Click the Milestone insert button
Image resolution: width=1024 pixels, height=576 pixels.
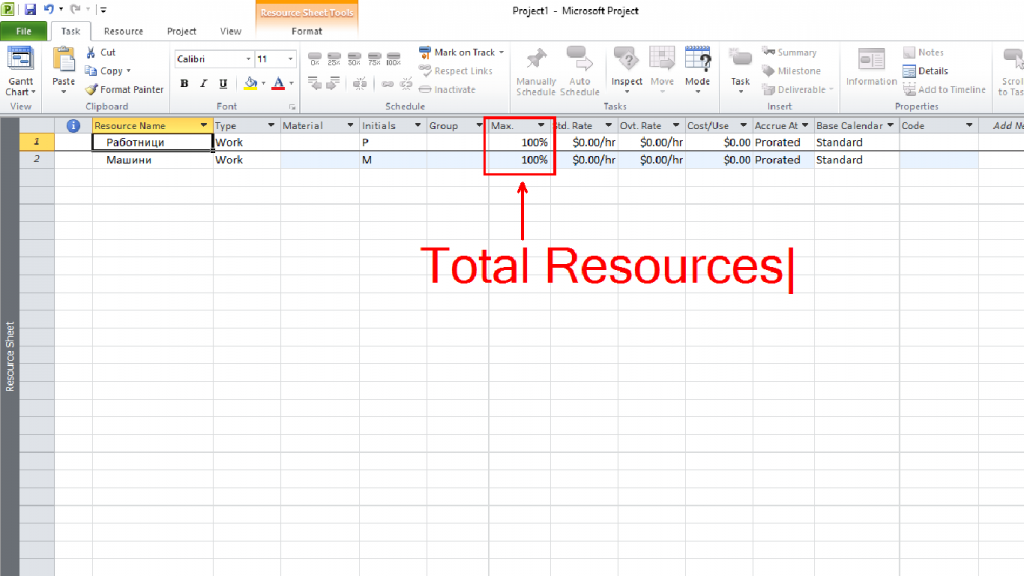(x=792, y=71)
